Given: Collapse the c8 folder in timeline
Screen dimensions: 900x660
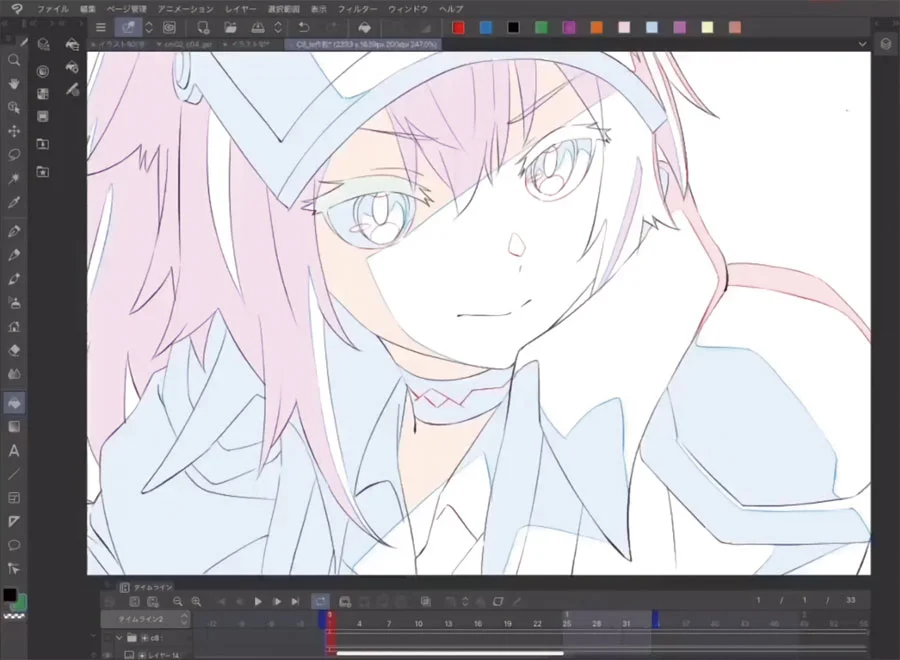Looking at the screenshot, I should (120, 637).
